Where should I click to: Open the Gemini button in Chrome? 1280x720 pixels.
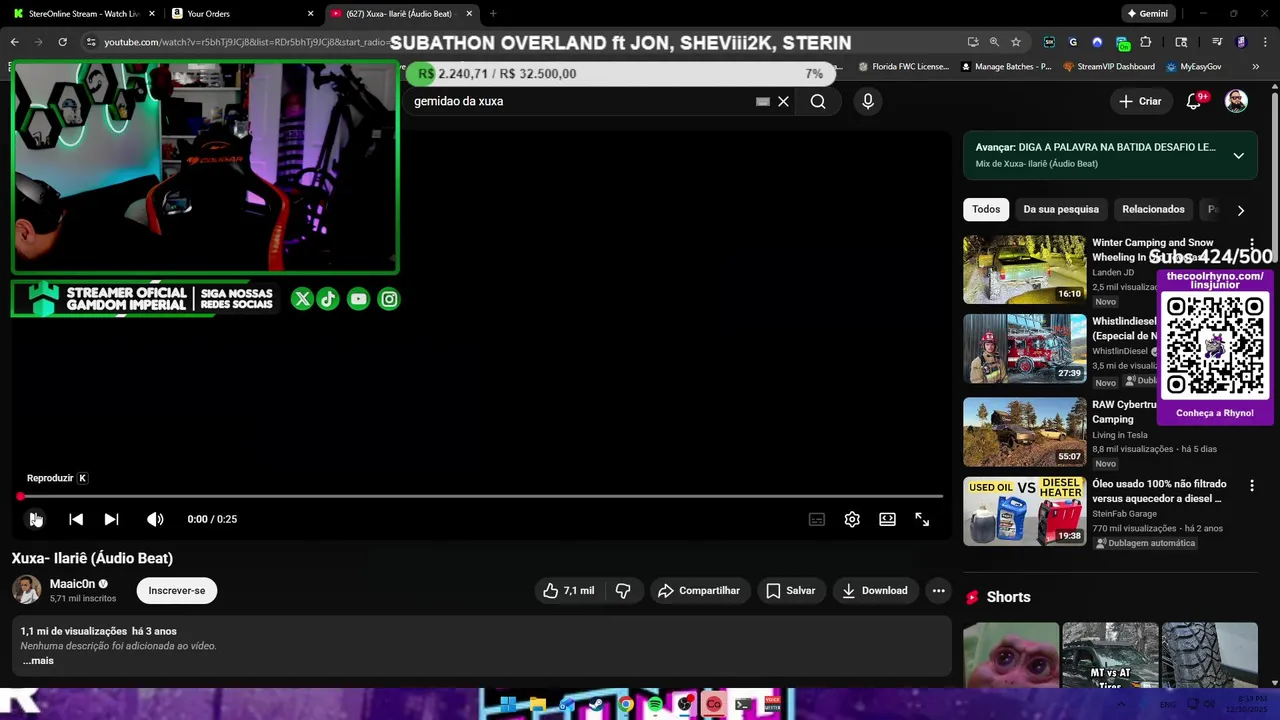pos(1147,14)
